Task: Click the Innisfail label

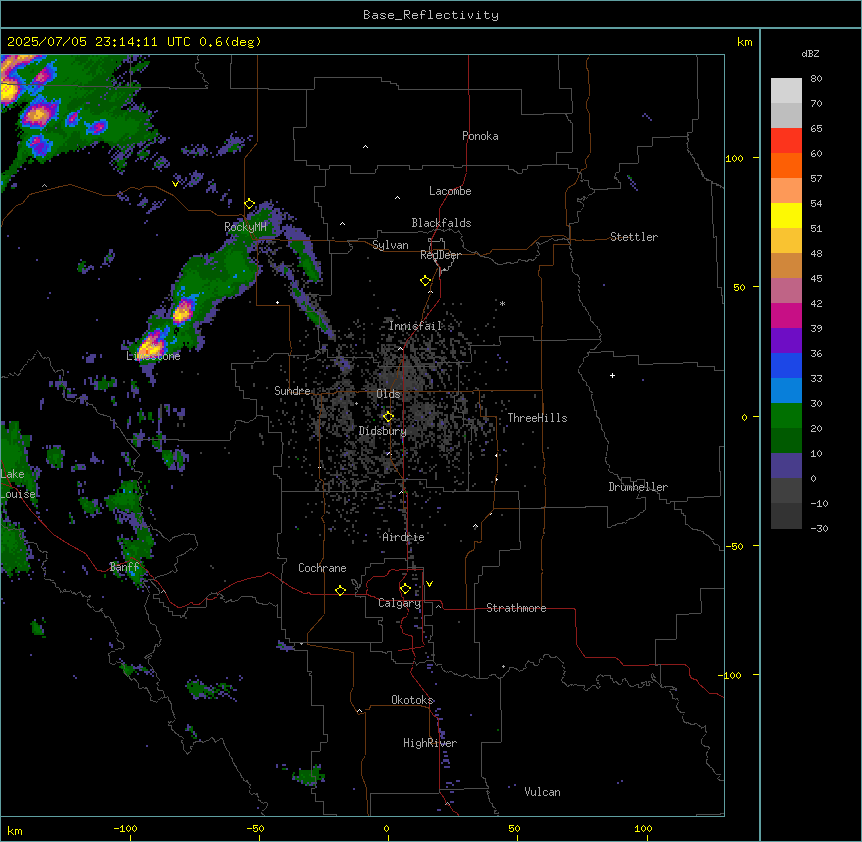Action: click(x=415, y=326)
